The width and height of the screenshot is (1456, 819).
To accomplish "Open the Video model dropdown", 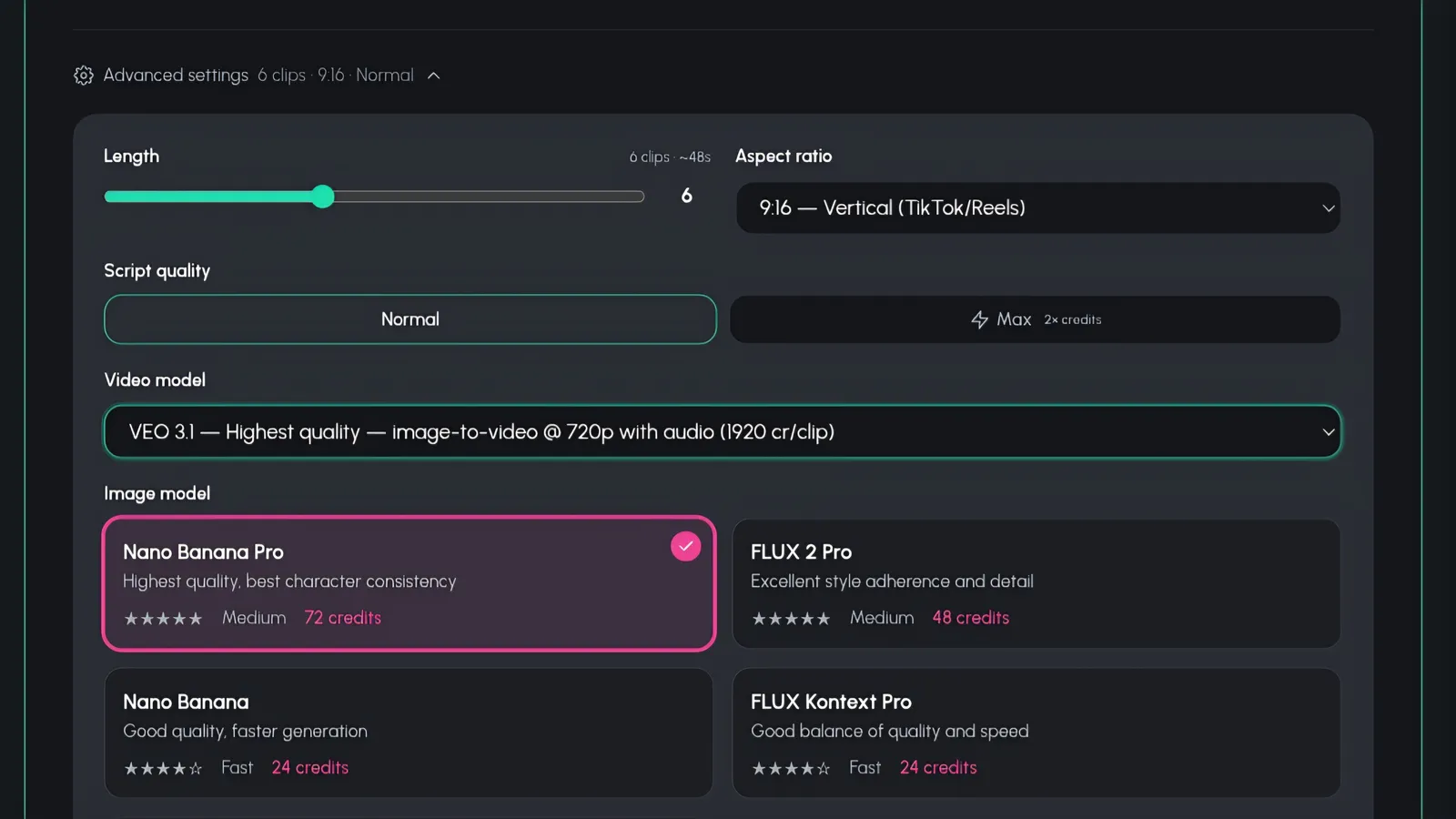I will [723, 431].
